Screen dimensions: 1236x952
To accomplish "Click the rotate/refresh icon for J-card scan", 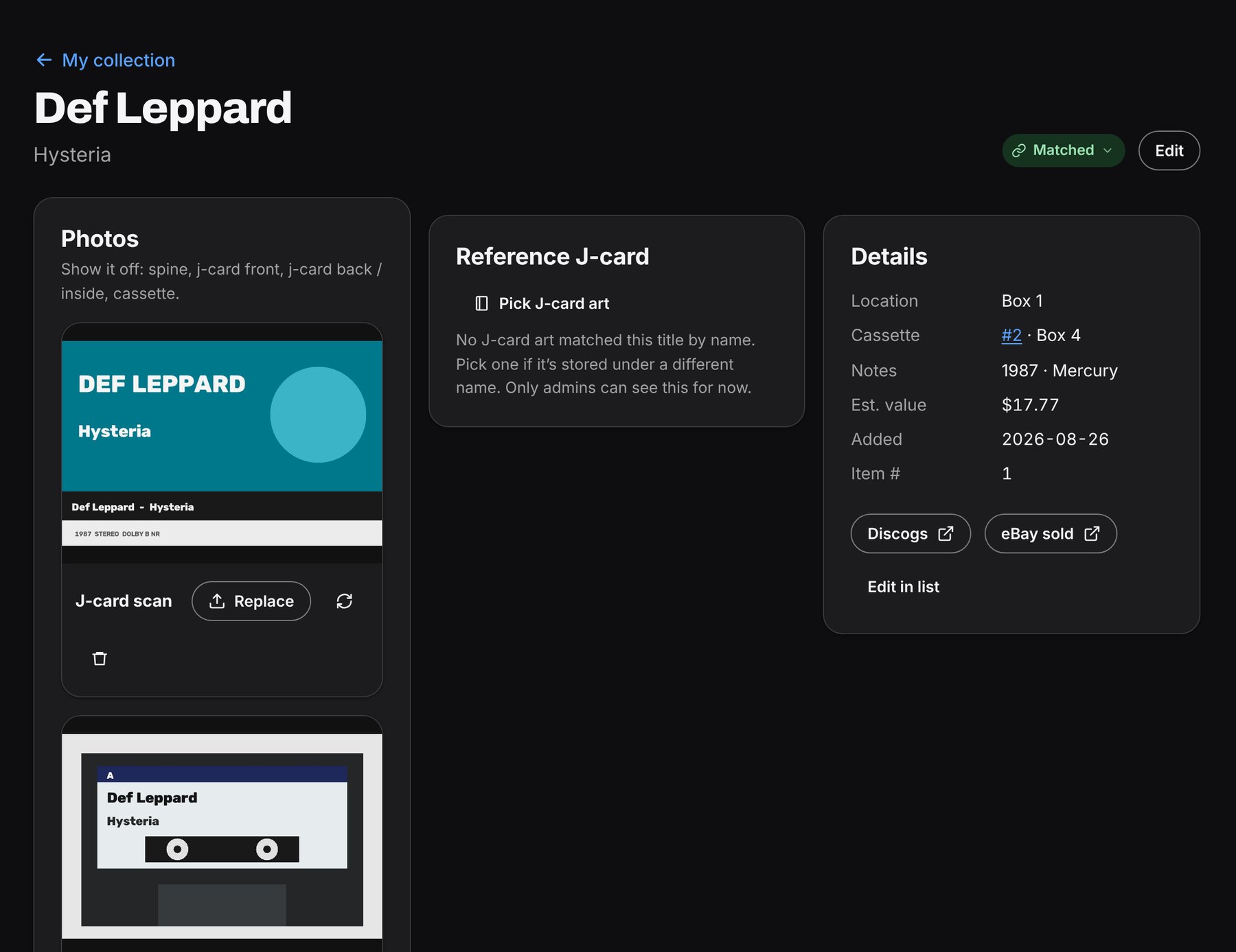I will [344, 601].
